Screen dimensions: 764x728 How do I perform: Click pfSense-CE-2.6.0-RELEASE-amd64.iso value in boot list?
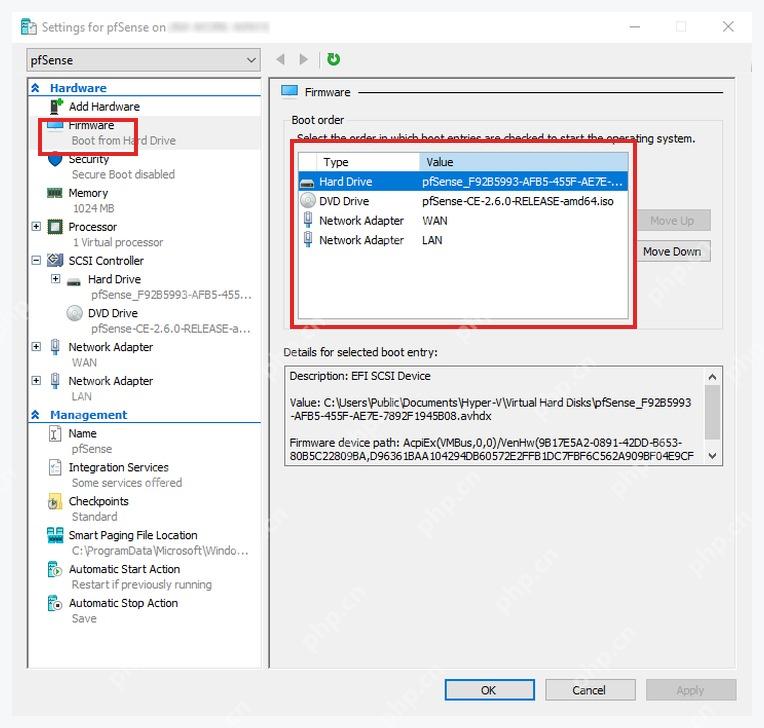click(x=518, y=201)
